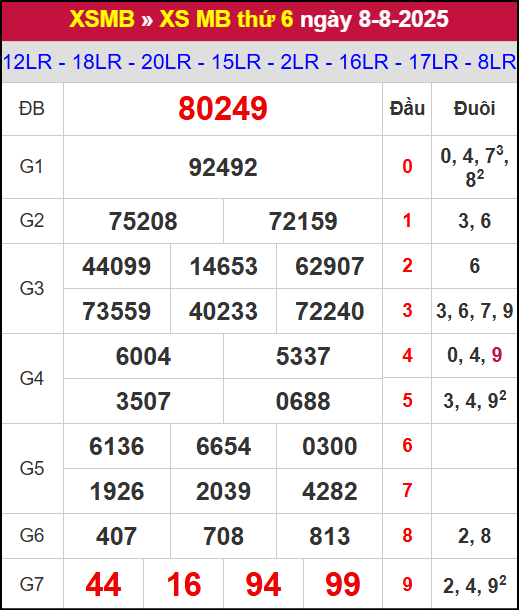This screenshot has height=610, width=519.
Task: Select the red G7 number 44
Action: (x=103, y=584)
